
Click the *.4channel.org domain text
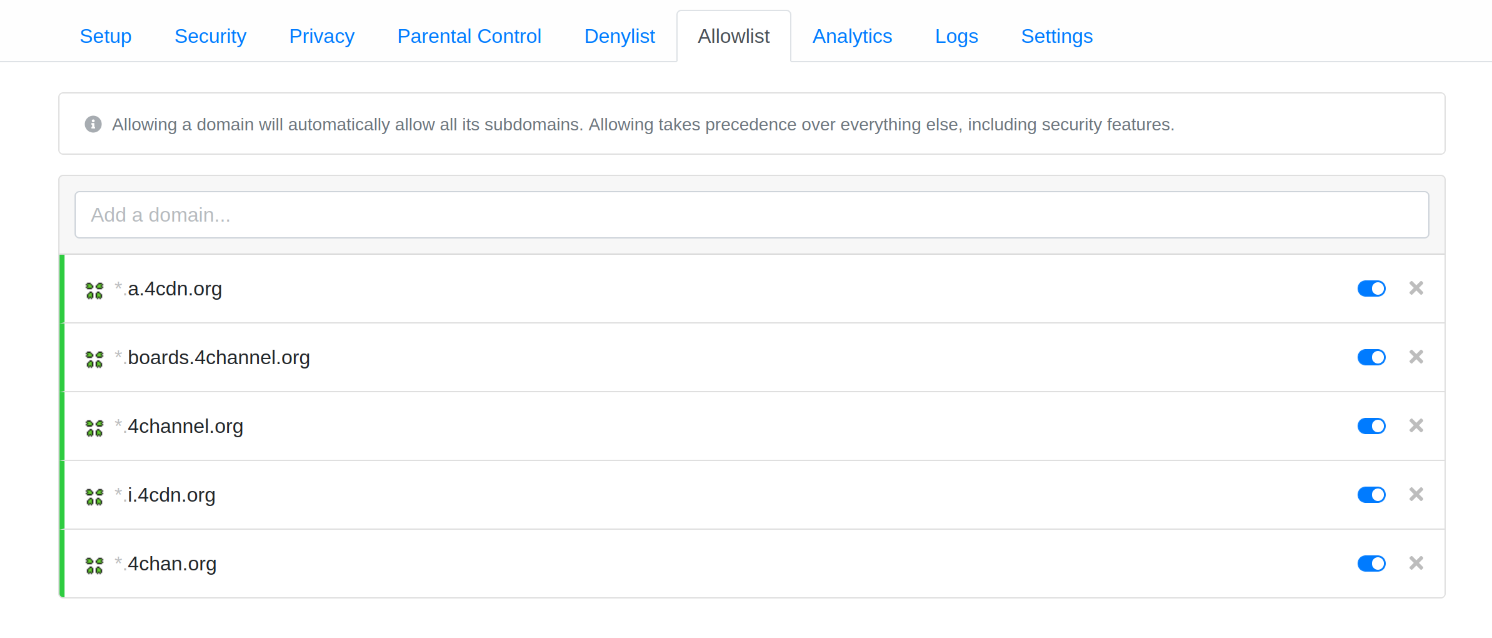tap(186, 427)
